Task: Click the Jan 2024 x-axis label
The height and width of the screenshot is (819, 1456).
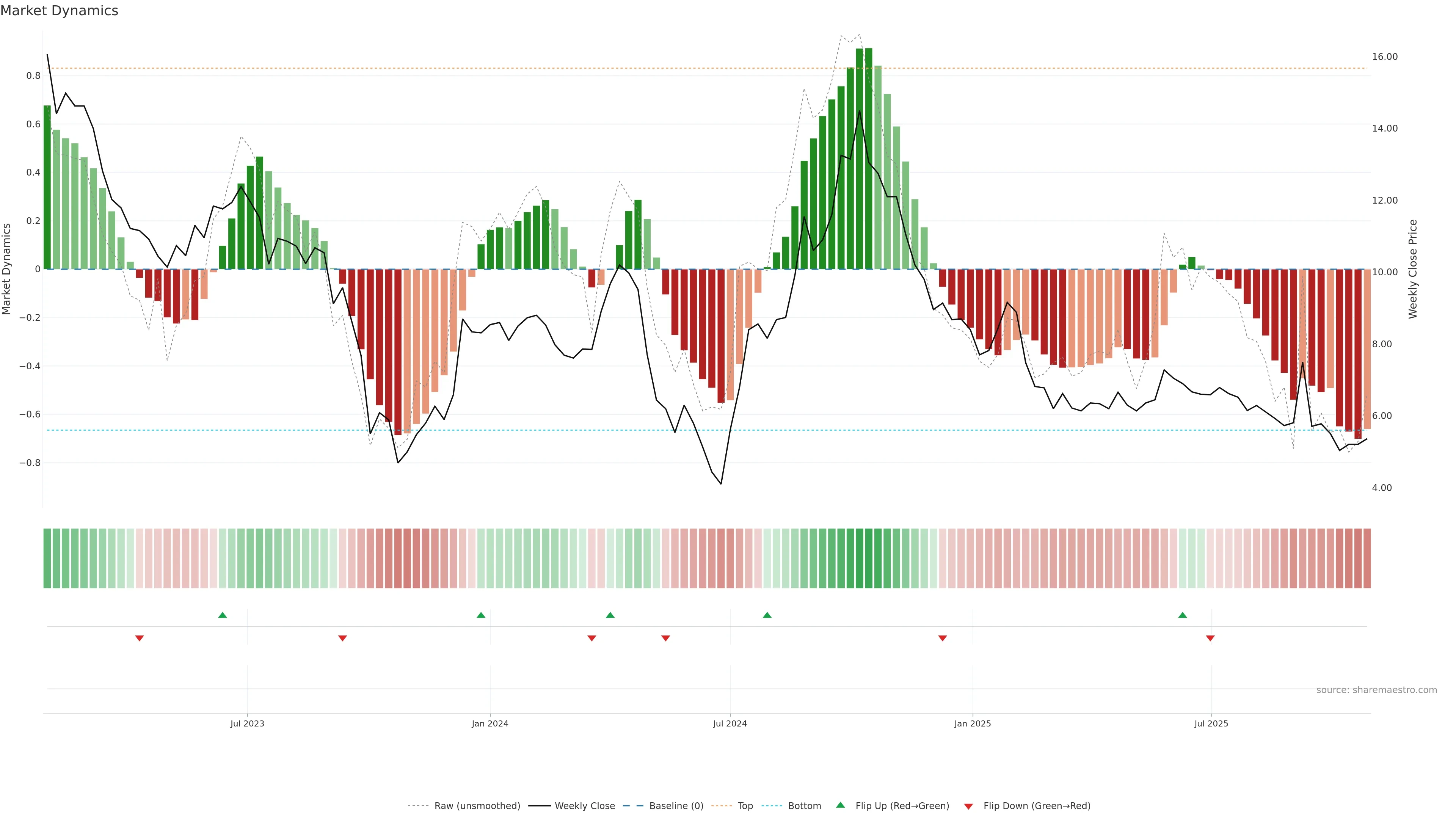Action: [490, 723]
